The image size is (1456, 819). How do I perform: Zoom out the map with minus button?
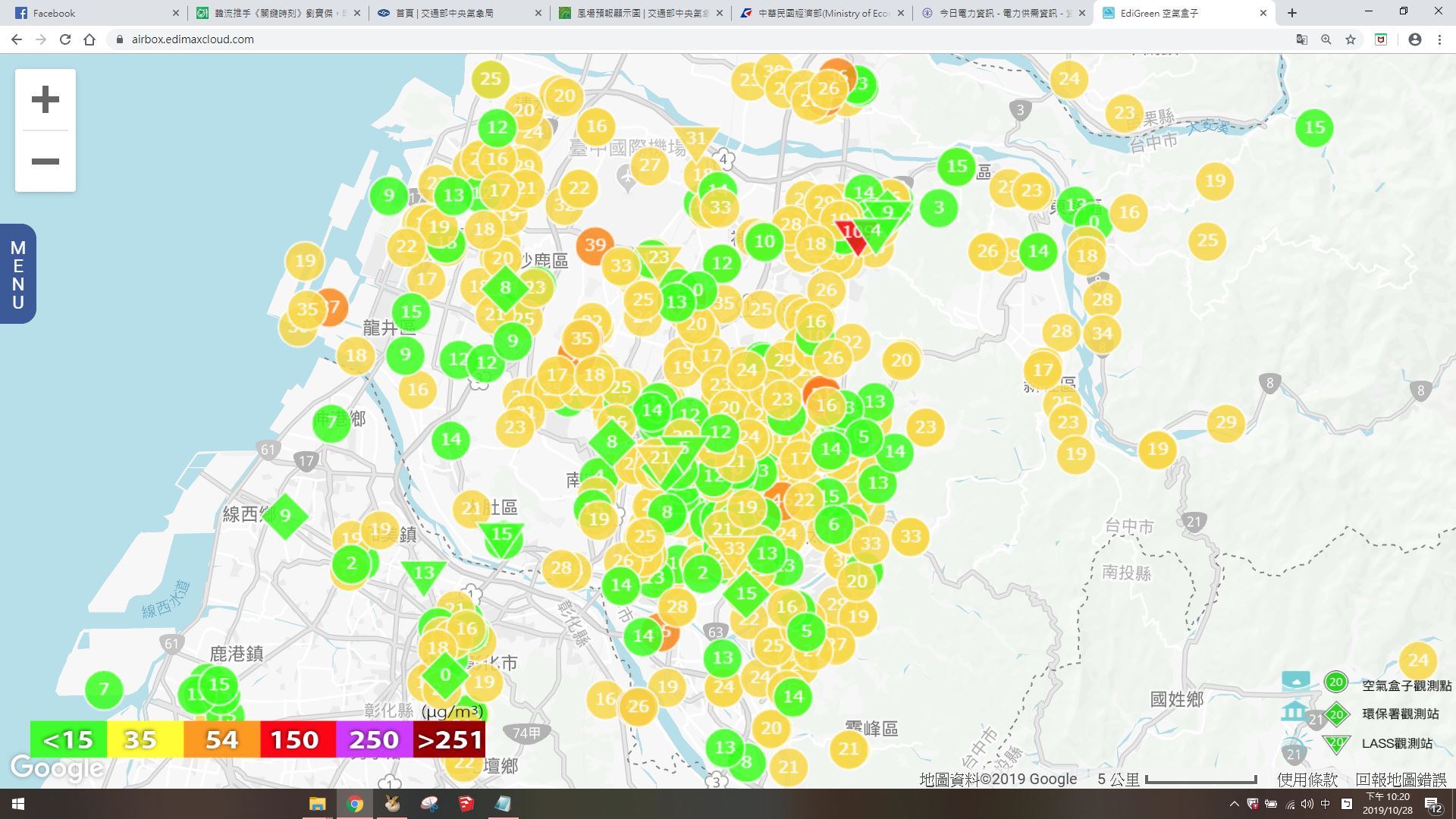[45, 162]
